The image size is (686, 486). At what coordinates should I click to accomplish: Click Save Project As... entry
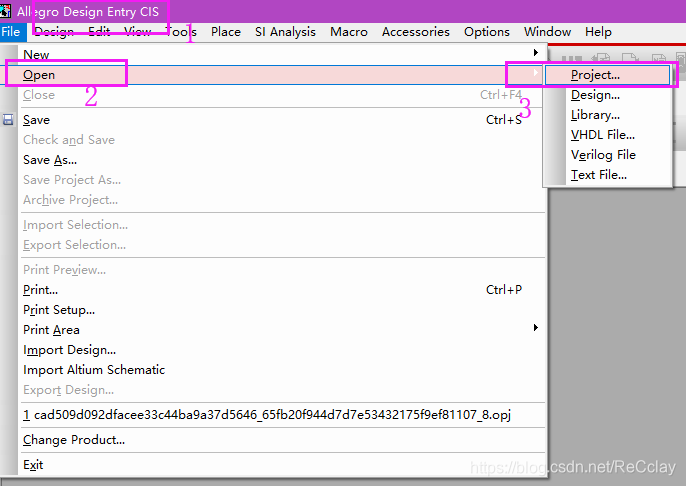[x=282, y=180]
